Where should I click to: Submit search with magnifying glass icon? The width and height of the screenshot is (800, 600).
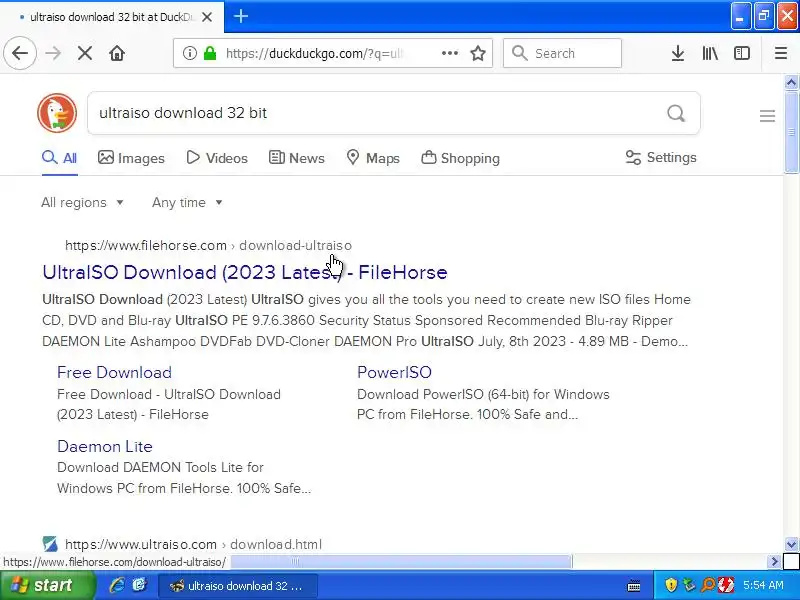[676, 113]
